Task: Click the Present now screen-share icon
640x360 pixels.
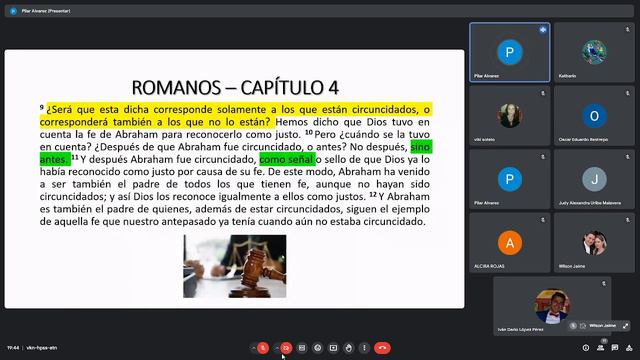Action: pyautogui.click(x=333, y=348)
